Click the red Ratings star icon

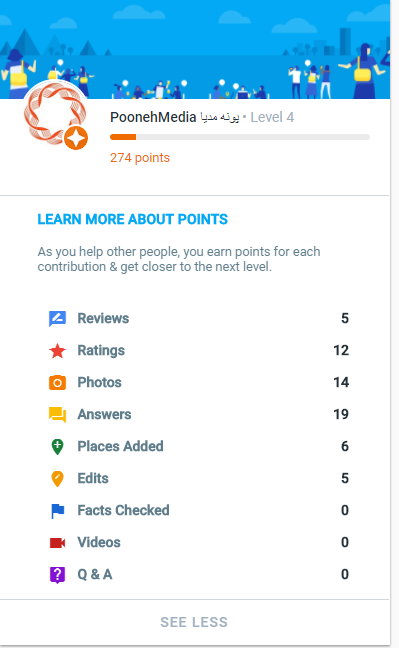(57, 351)
